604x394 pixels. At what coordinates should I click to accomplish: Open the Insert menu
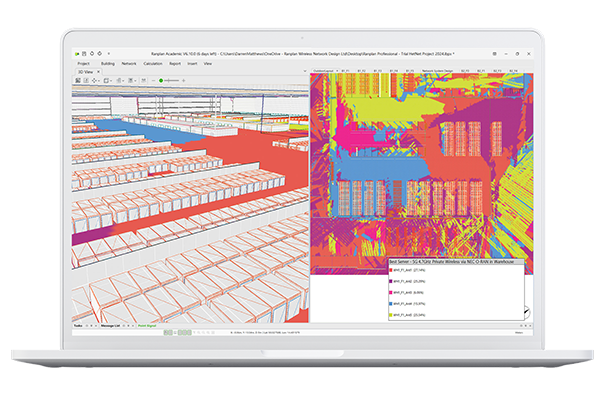pyautogui.click(x=192, y=64)
